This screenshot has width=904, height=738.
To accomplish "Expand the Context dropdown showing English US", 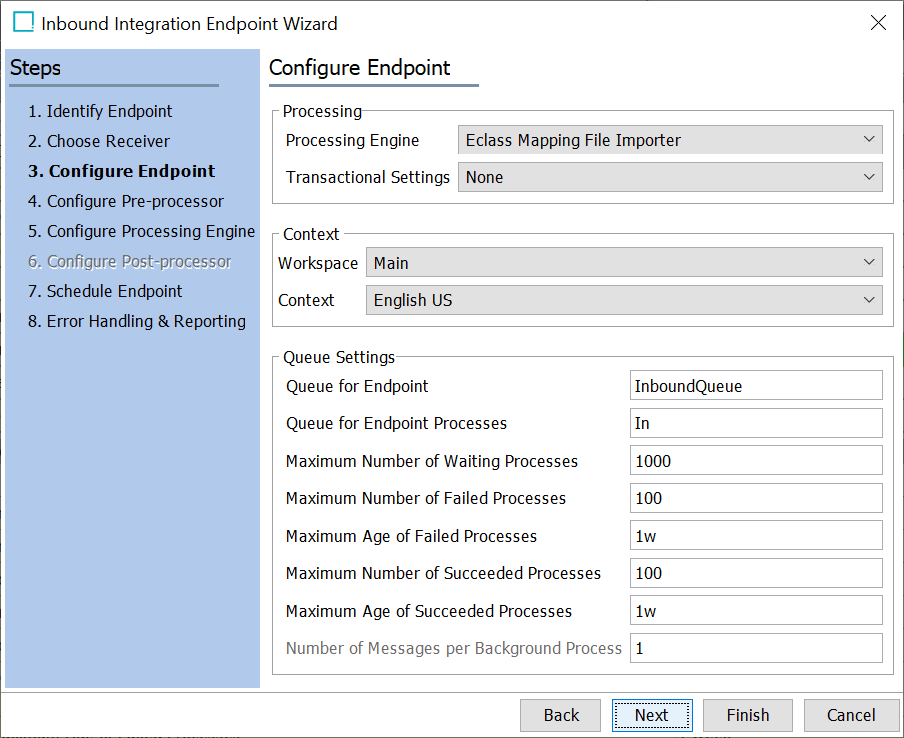I will click(x=624, y=300).
